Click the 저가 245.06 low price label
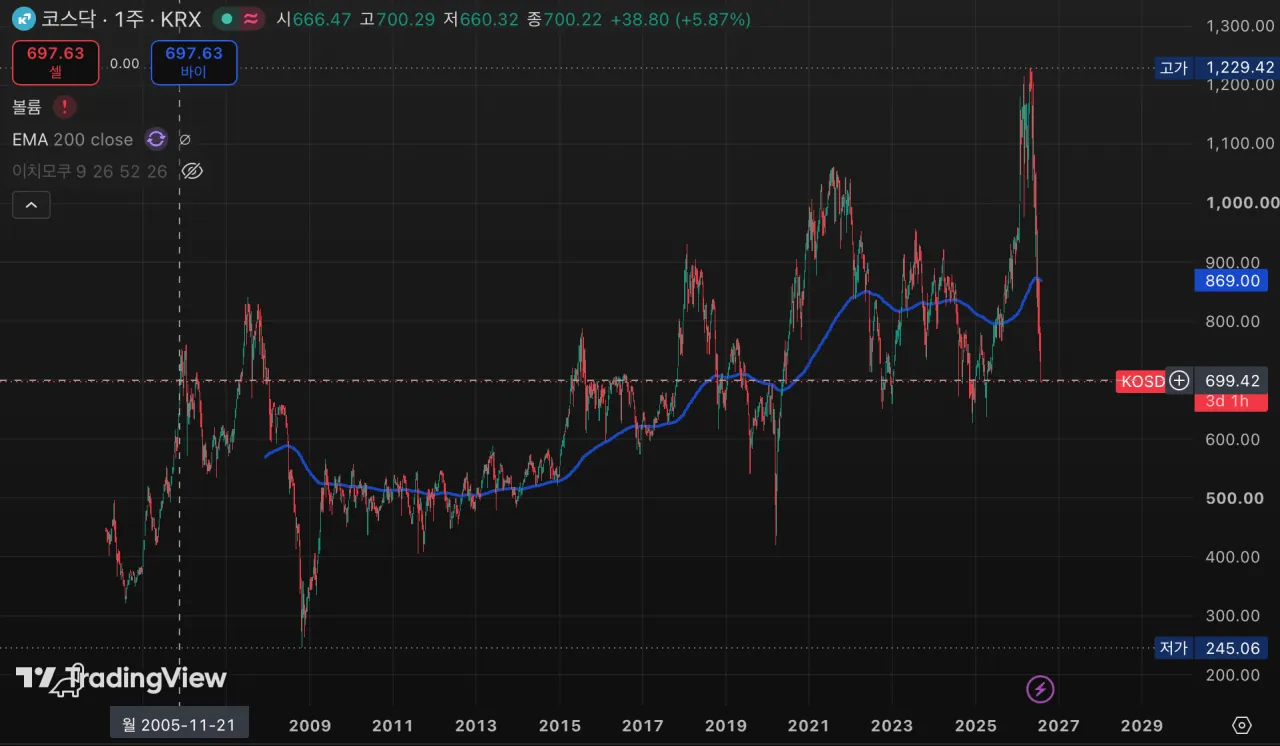The height and width of the screenshot is (746, 1280). coord(1211,648)
